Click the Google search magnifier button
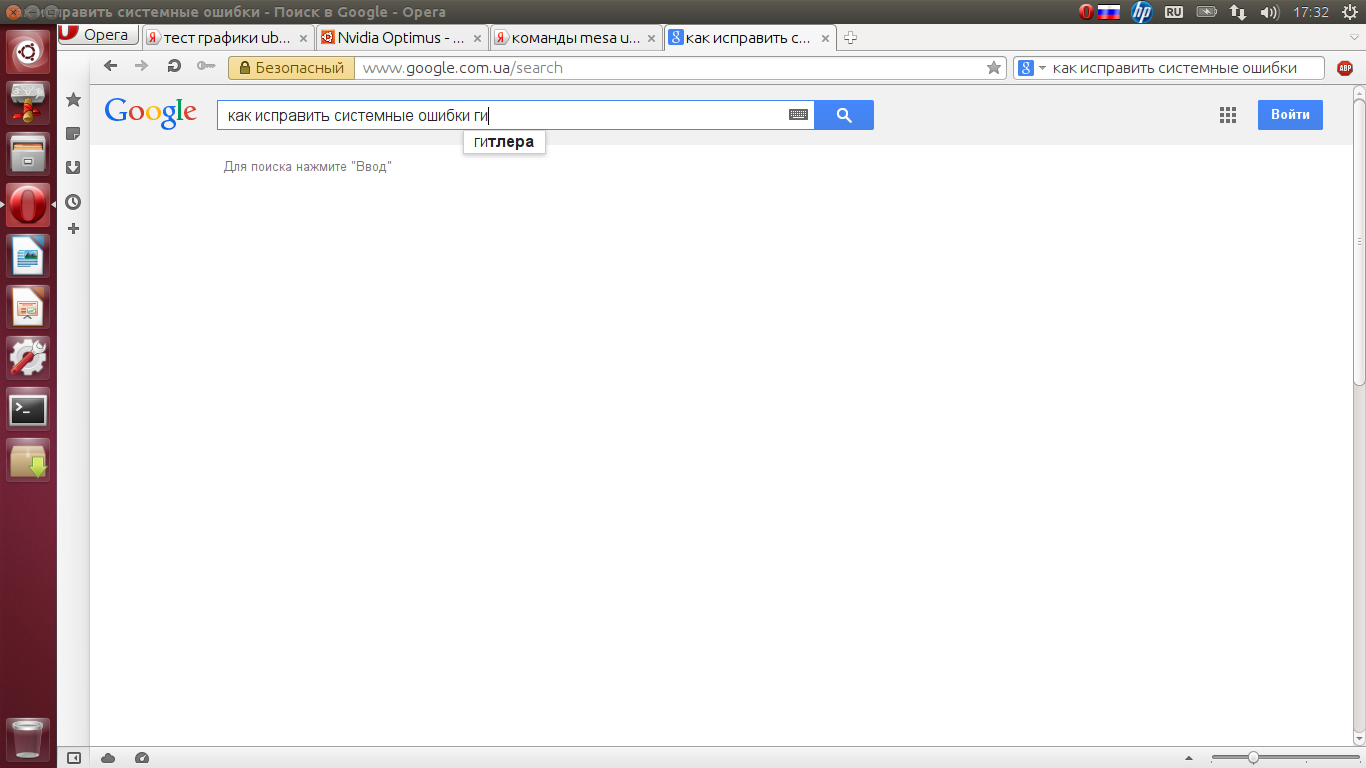 click(843, 115)
